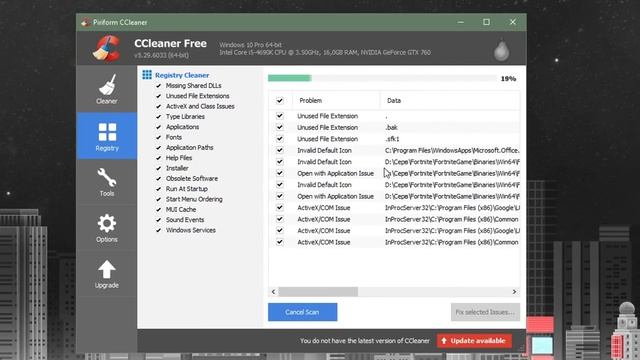Toggle Obsolete Software check mark
Image resolution: width=640 pixels, height=360 pixels.
158,178
